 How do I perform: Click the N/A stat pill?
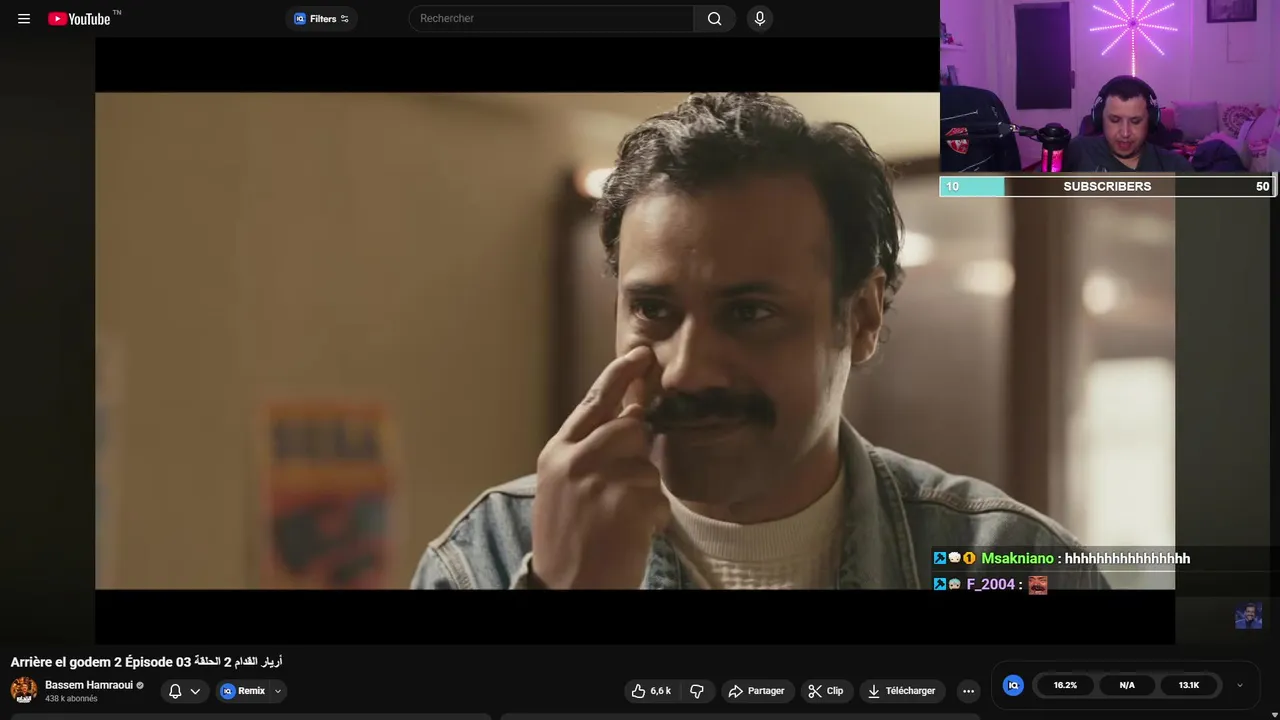click(1127, 685)
